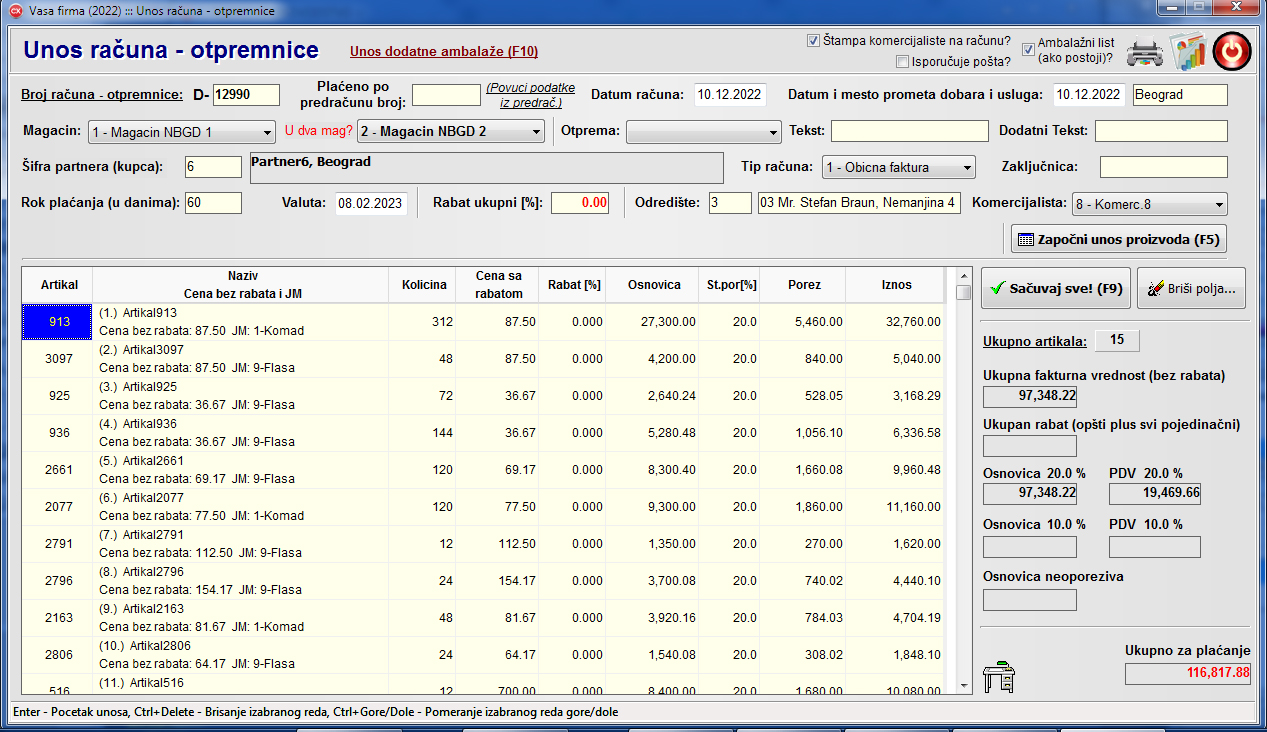The image size is (1267, 732).
Task: Open the bar chart report icon
Action: [1189, 52]
